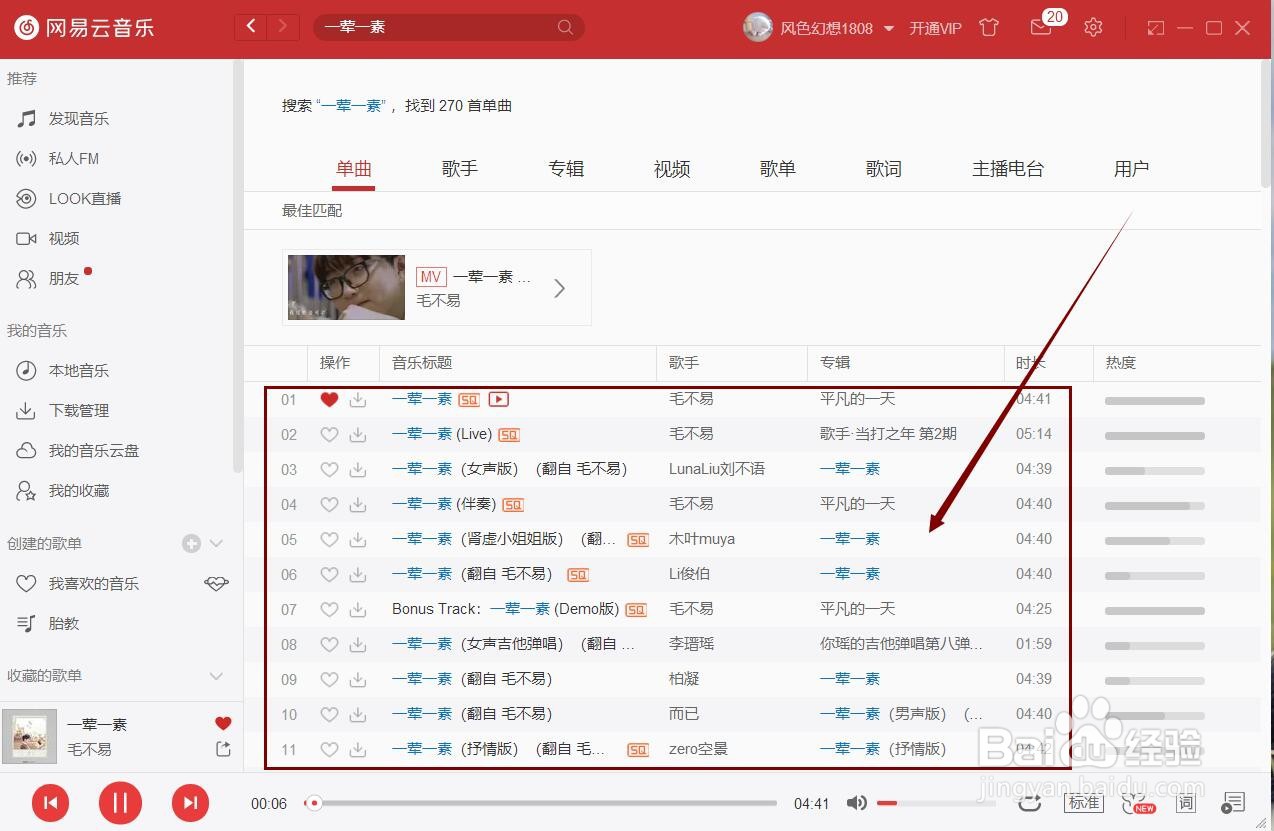
Task: Like song 09 柏凝 heart
Action: pyautogui.click(x=329, y=680)
